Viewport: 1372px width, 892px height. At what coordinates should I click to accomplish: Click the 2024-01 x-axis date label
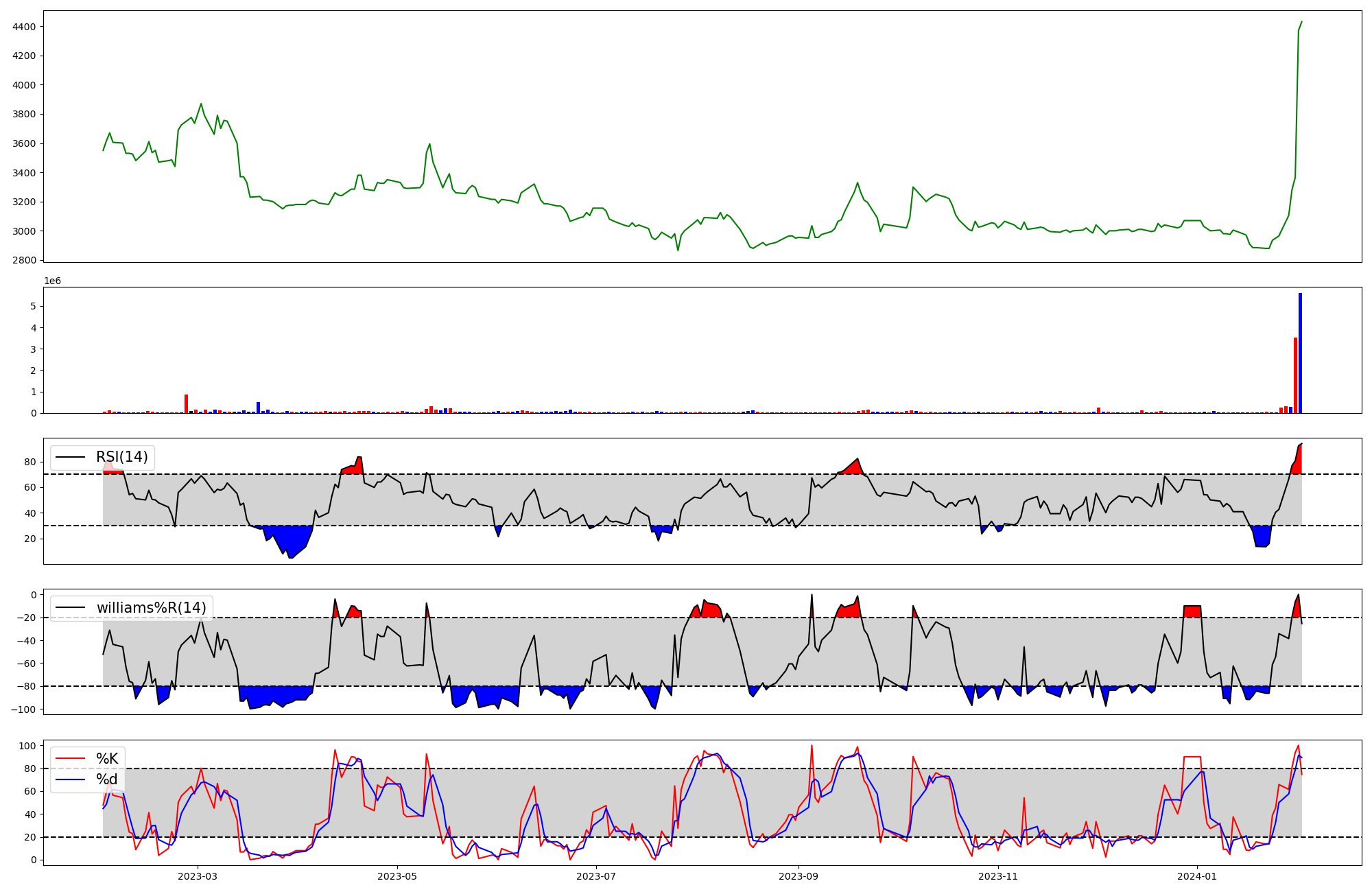pyautogui.click(x=1198, y=876)
